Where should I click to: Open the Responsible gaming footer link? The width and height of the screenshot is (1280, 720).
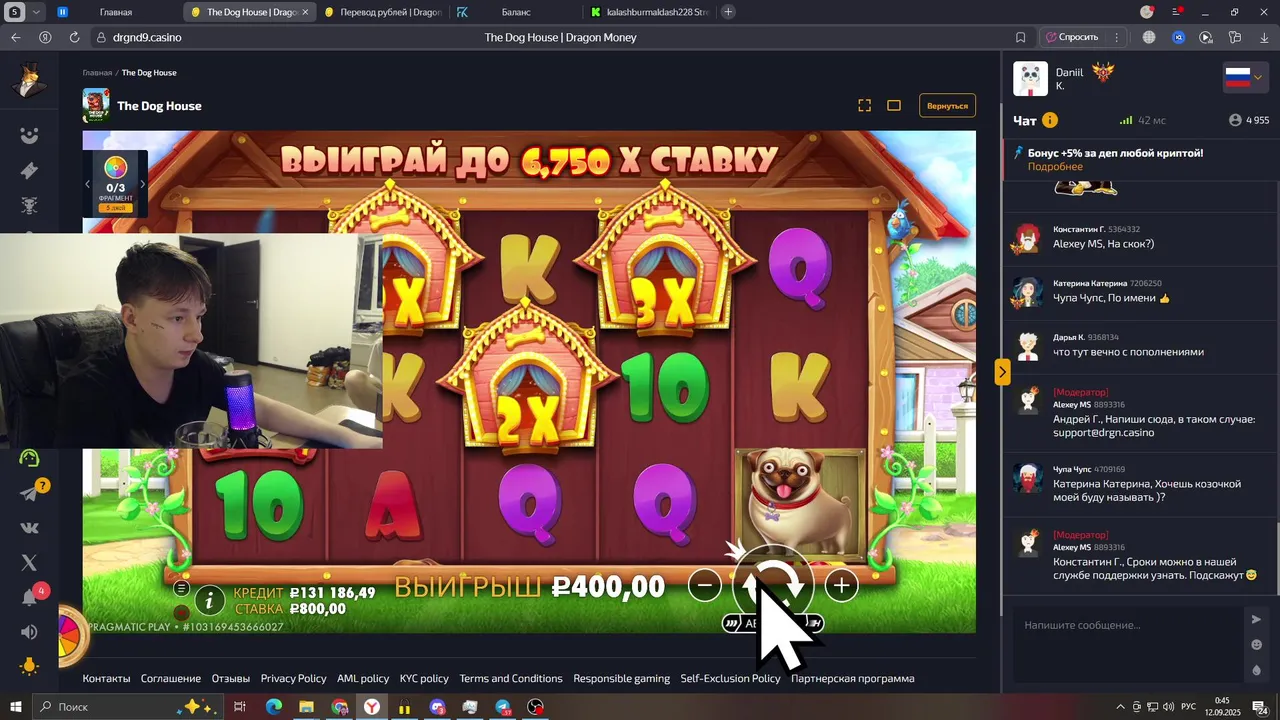tap(622, 678)
